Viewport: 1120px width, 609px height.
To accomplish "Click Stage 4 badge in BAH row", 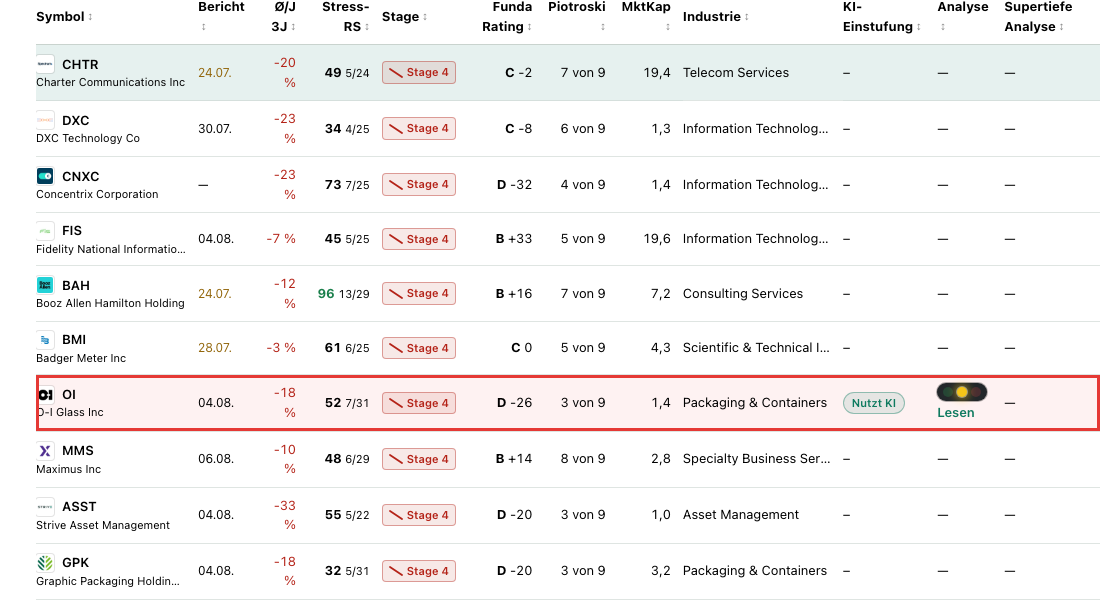I will click(x=419, y=293).
